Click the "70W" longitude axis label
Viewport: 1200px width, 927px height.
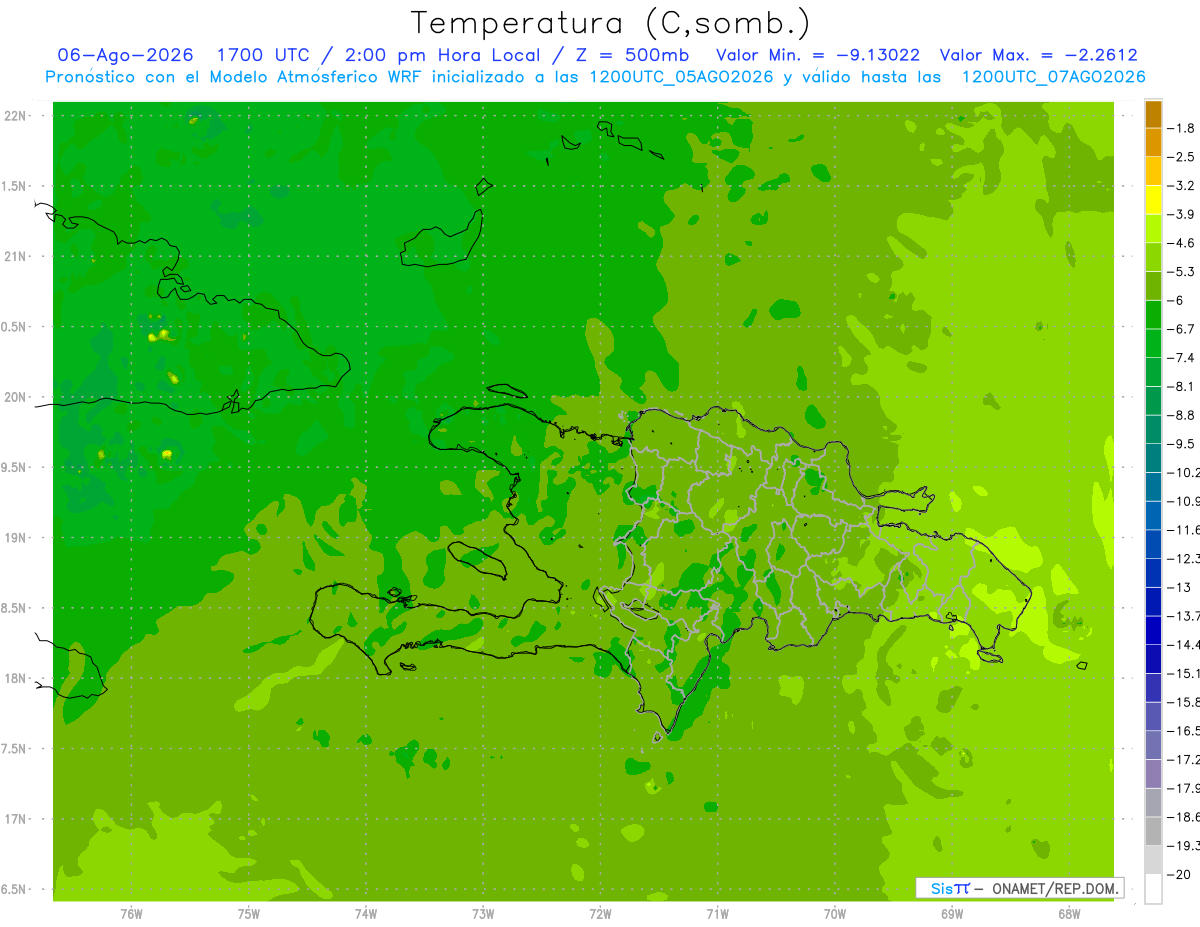[835, 912]
